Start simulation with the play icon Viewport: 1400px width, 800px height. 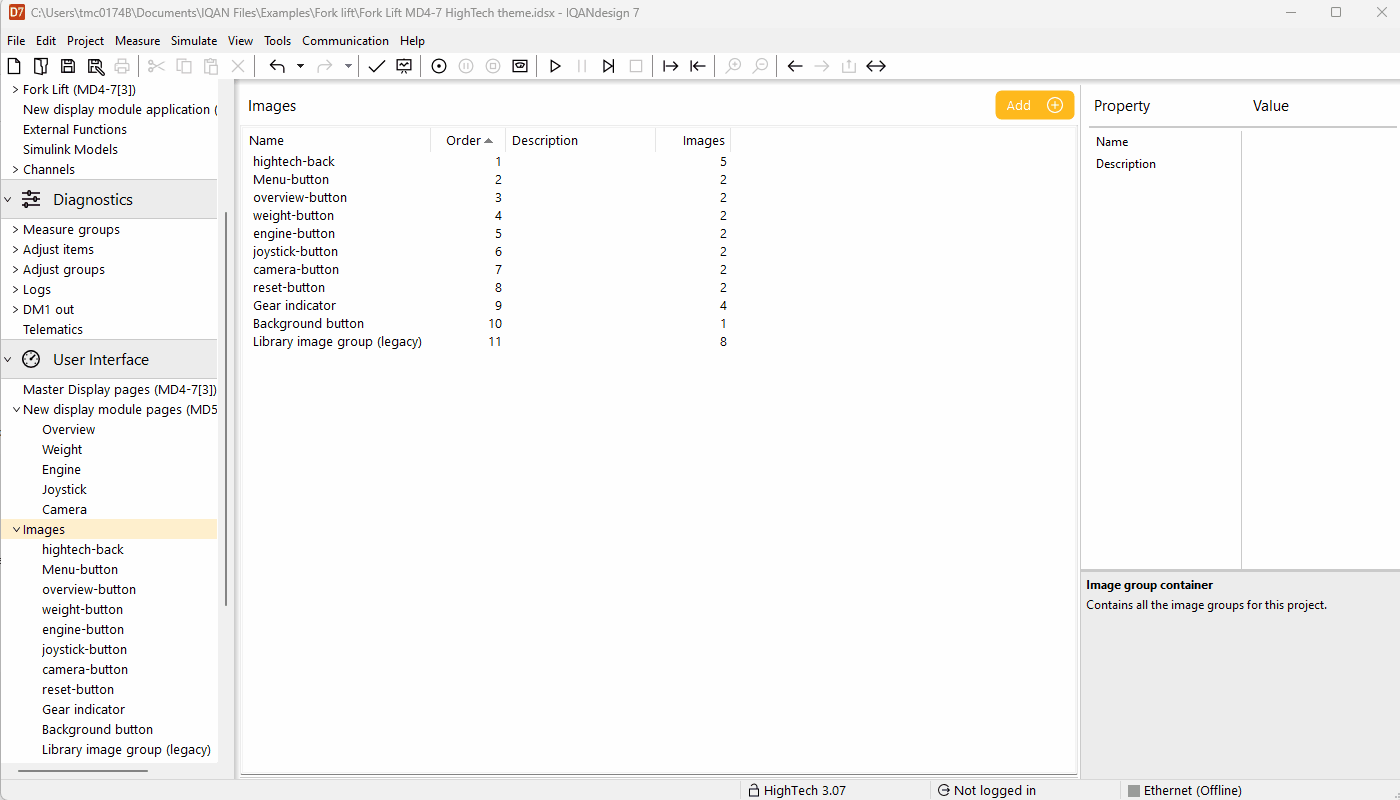tap(555, 66)
